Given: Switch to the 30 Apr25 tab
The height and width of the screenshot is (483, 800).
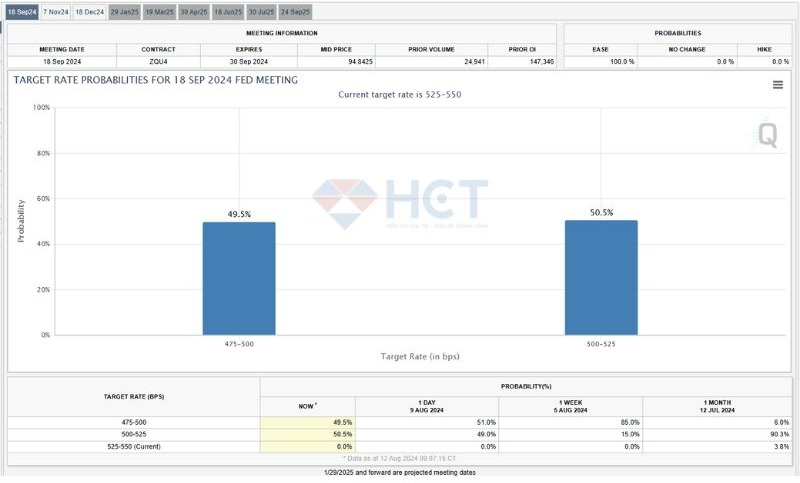Looking at the screenshot, I should [x=194, y=12].
